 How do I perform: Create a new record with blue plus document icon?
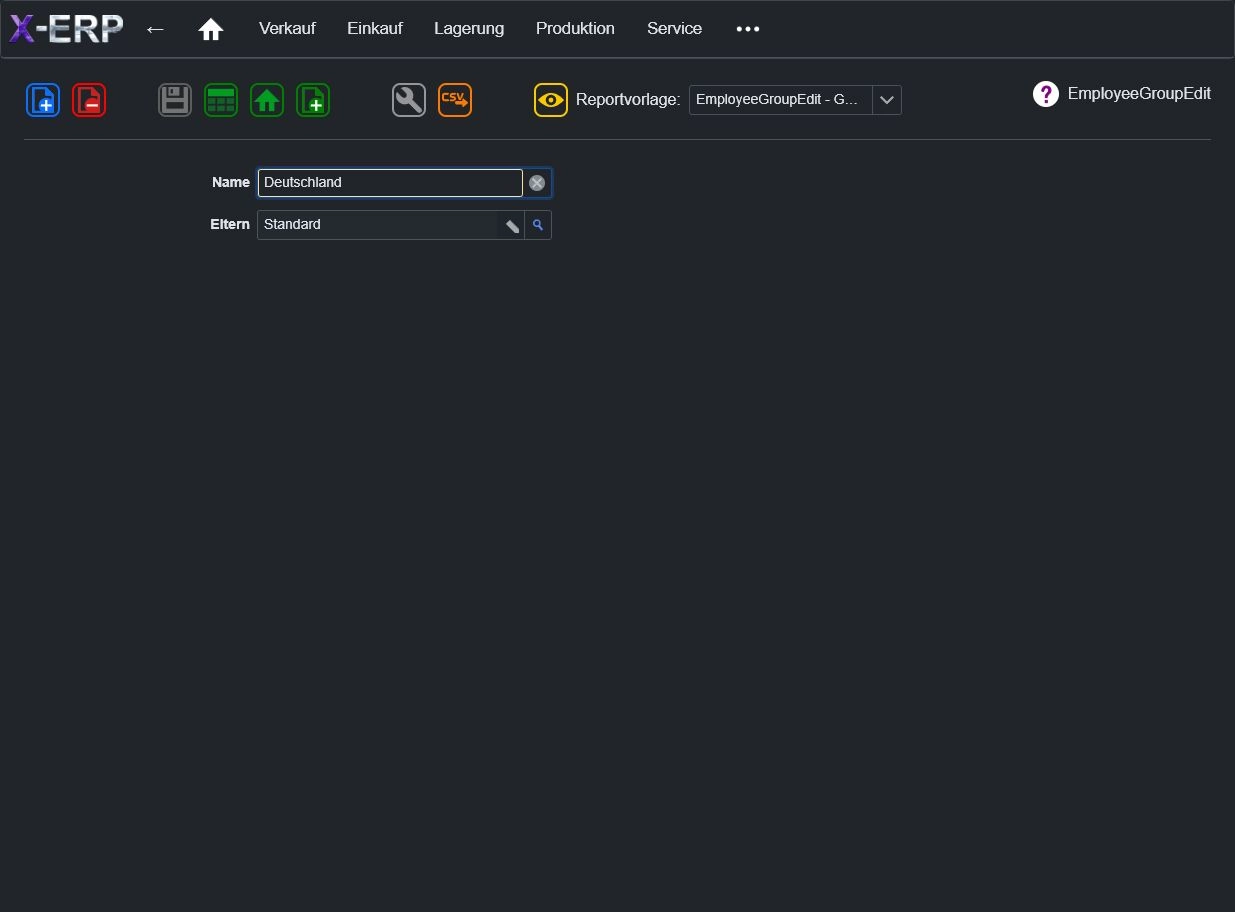pyautogui.click(x=43, y=100)
